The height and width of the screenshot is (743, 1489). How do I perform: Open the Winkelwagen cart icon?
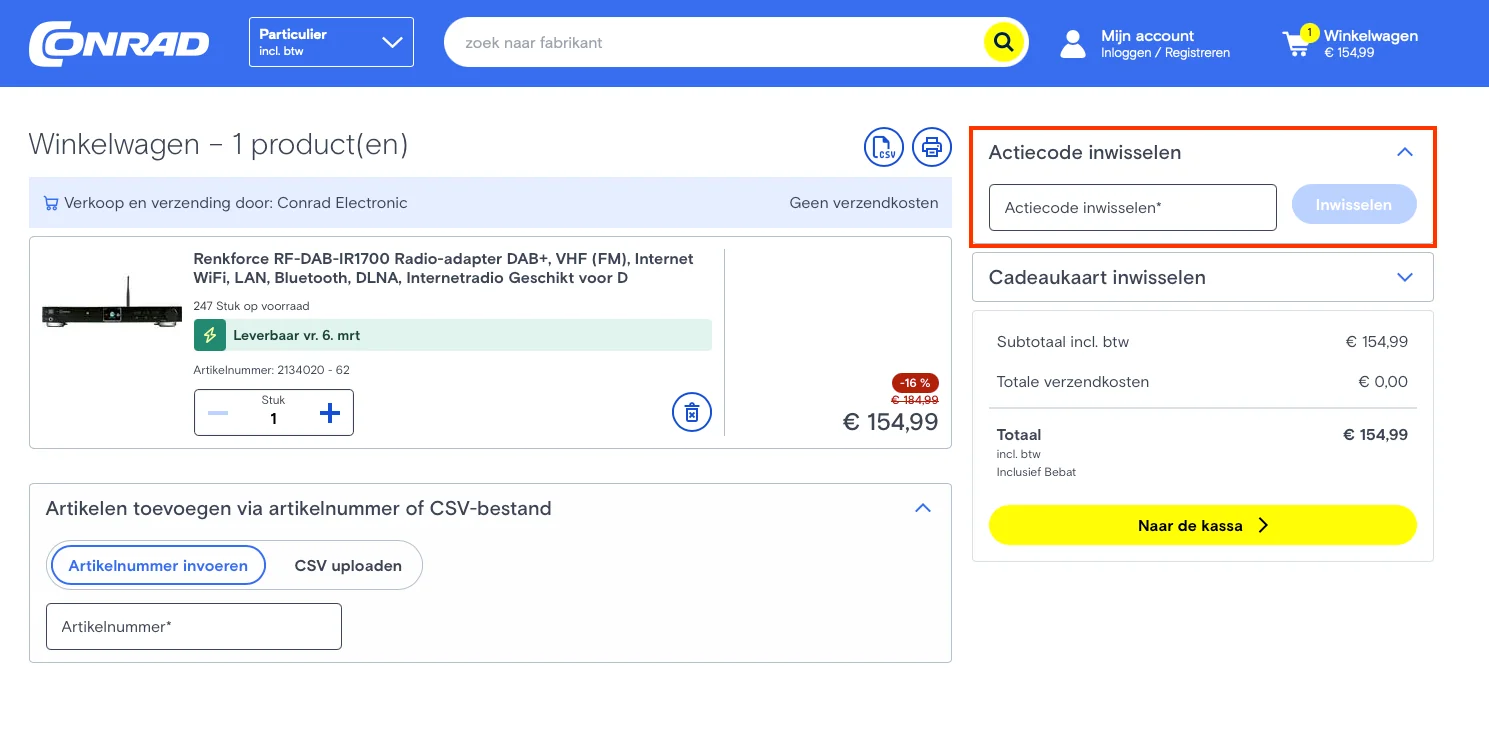point(1297,43)
